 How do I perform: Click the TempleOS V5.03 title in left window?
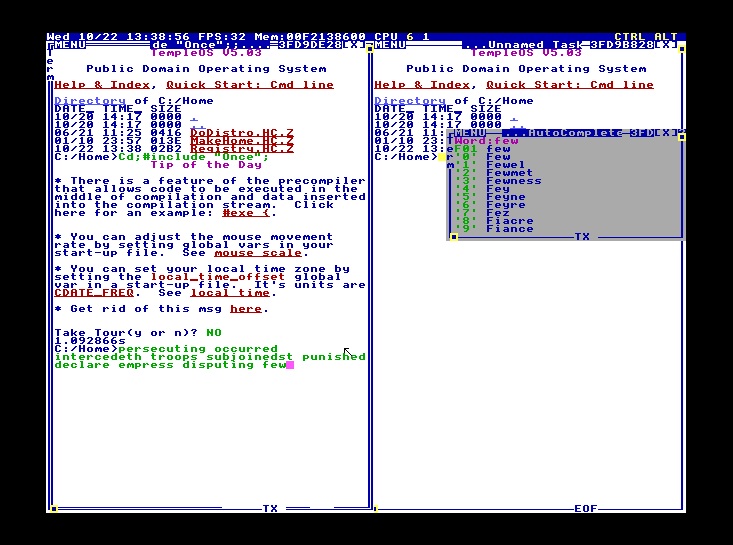(206, 53)
